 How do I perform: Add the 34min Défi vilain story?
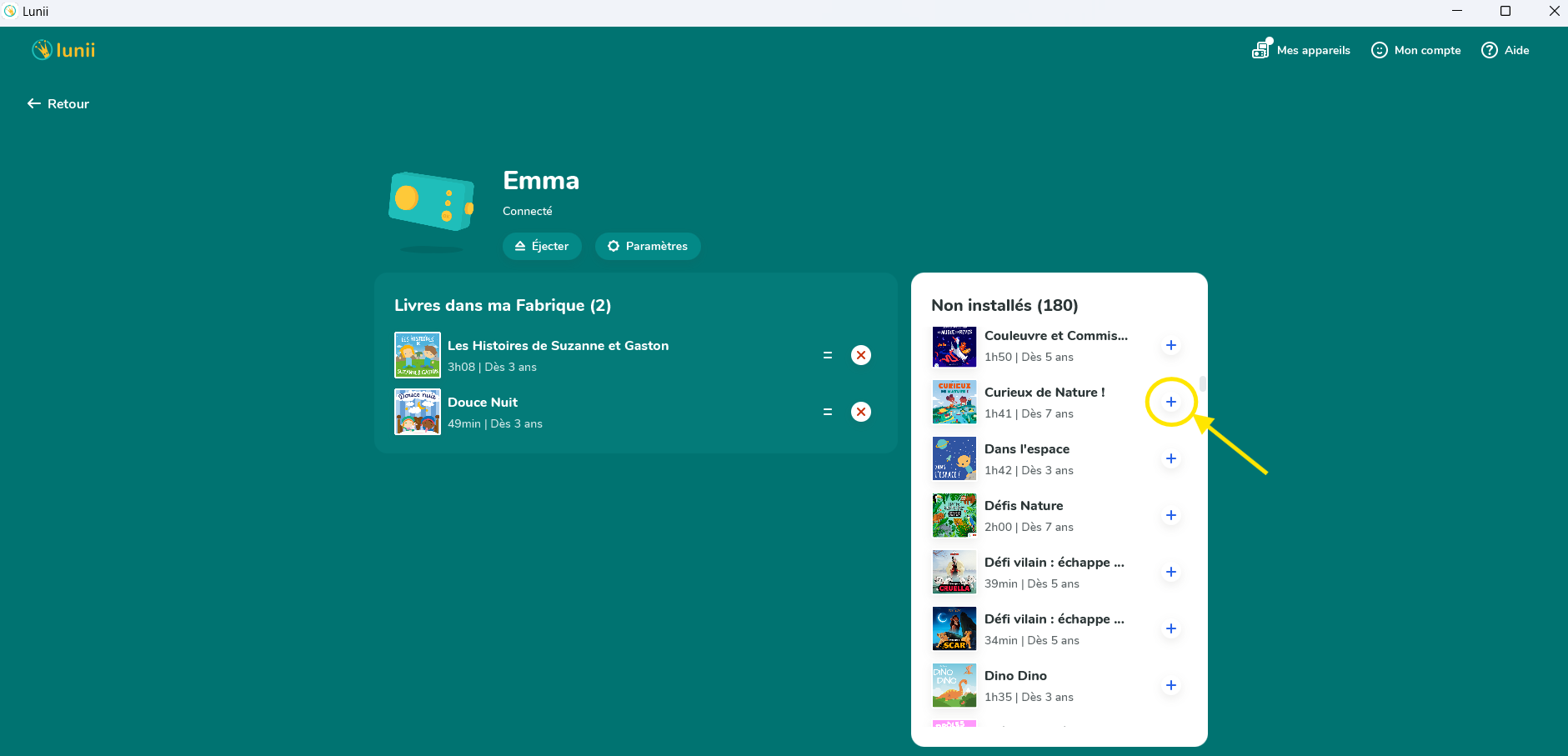coord(1171,628)
